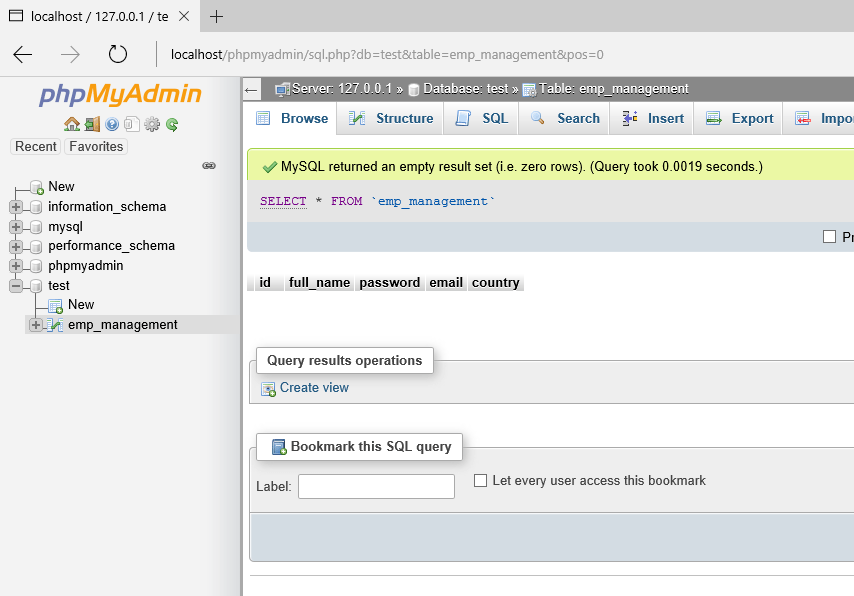Select the New table entry under test
Screen dimensions: 854x596
pyautogui.click(x=81, y=305)
